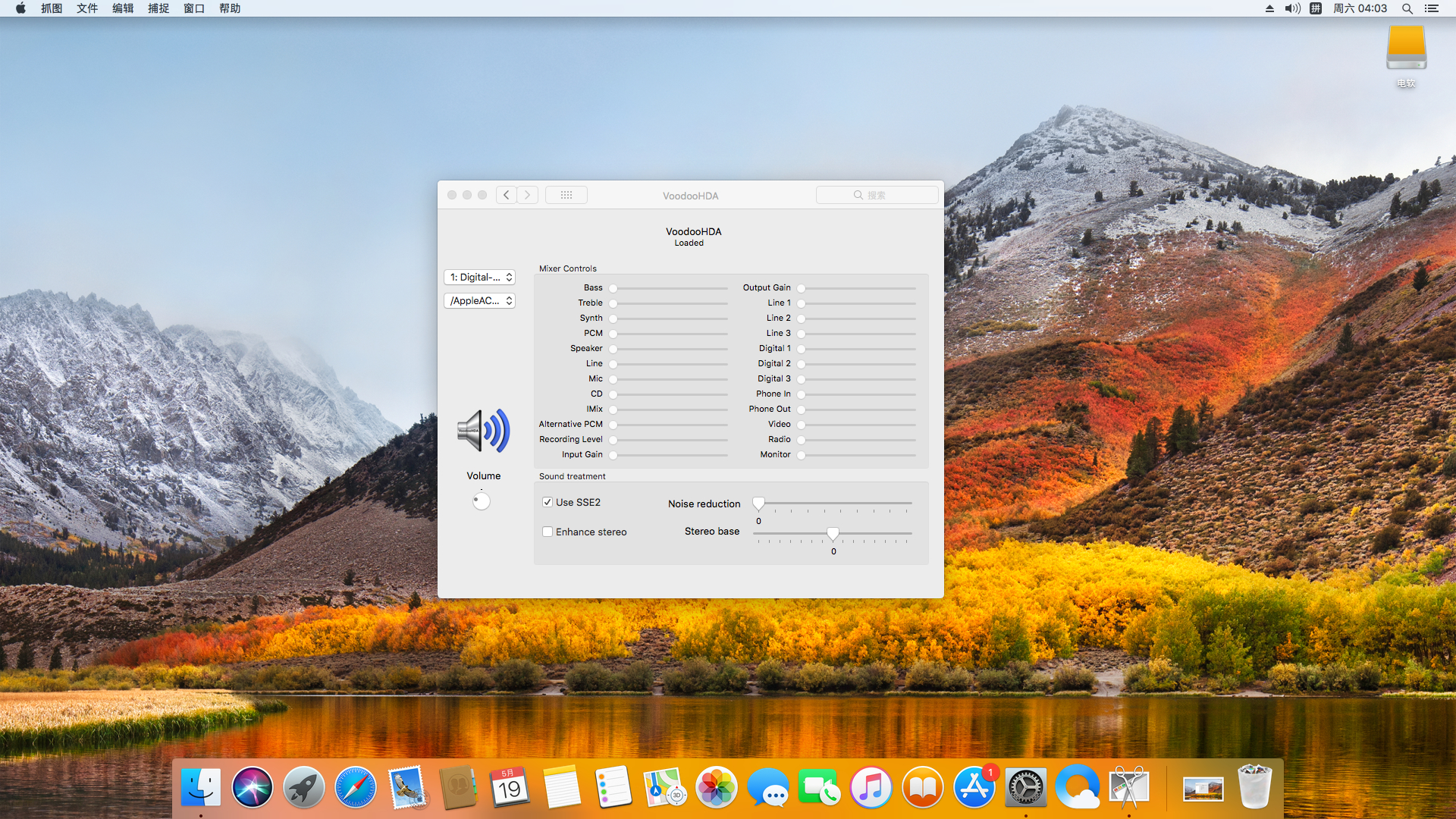Screen dimensions: 1456x819
Task: Show all preferences grid button
Action: tap(566, 195)
